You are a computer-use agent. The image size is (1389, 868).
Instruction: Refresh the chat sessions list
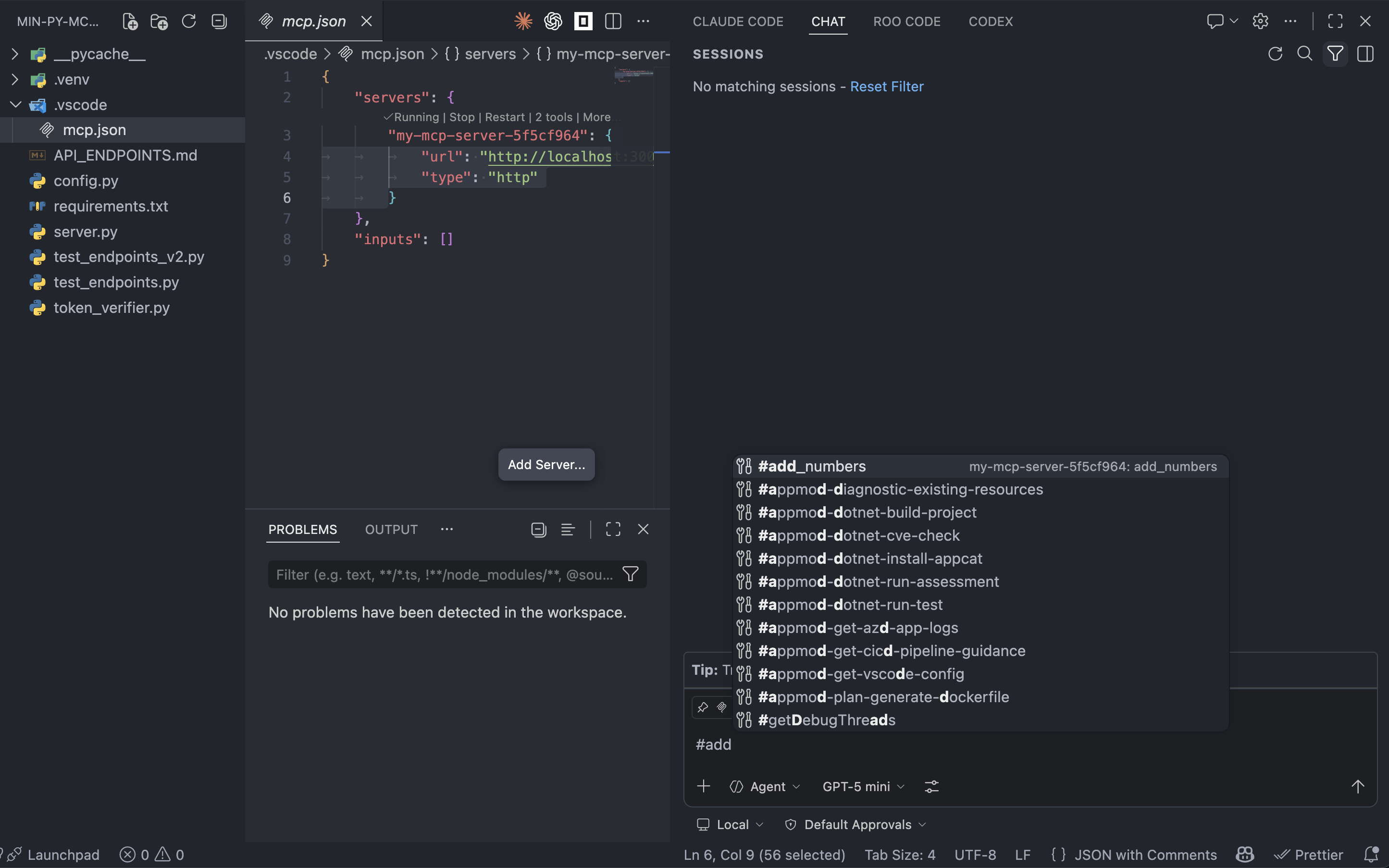click(x=1275, y=54)
